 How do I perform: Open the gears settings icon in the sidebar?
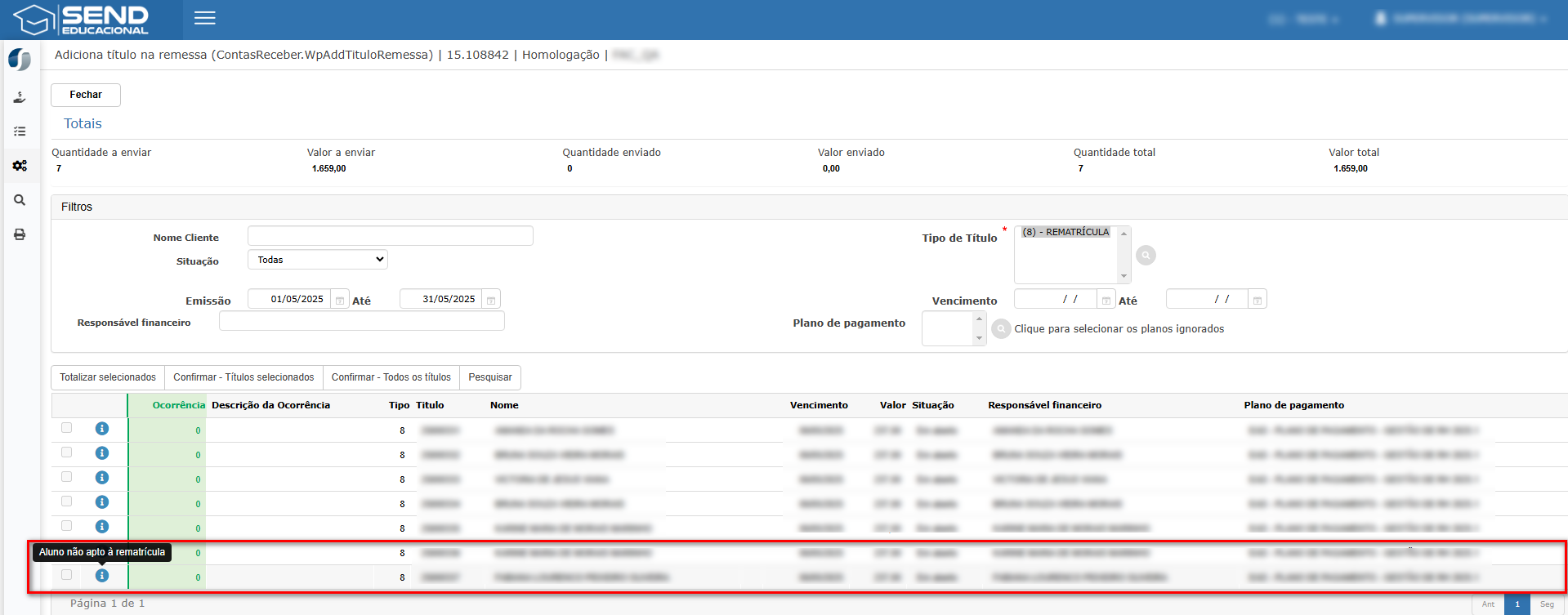point(20,166)
